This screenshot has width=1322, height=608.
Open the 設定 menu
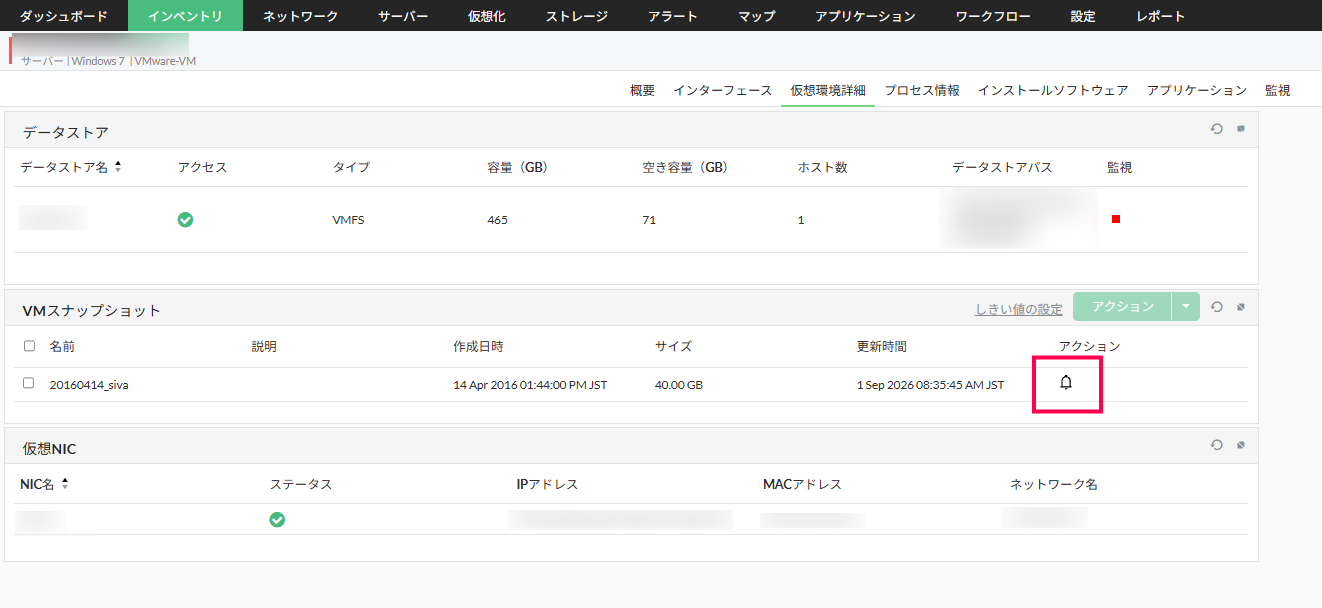1083,16
